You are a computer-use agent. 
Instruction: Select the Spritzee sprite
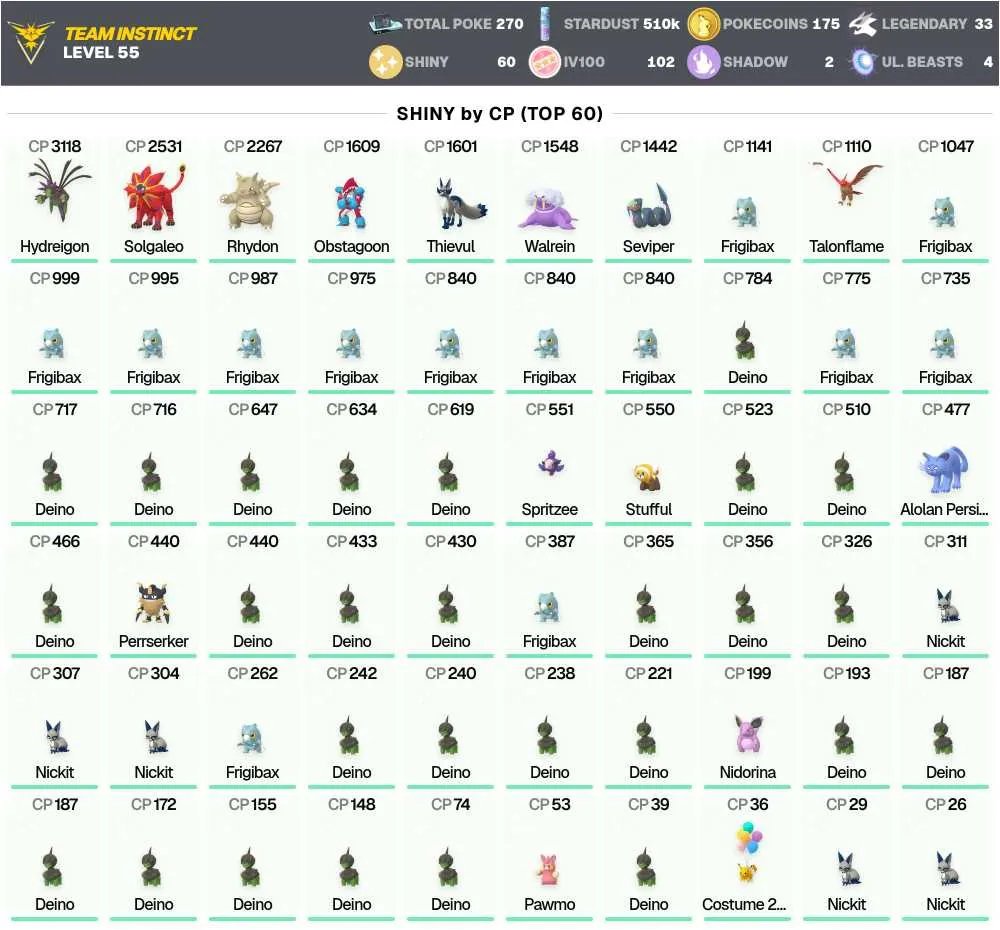pyautogui.click(x=550, y=462)
